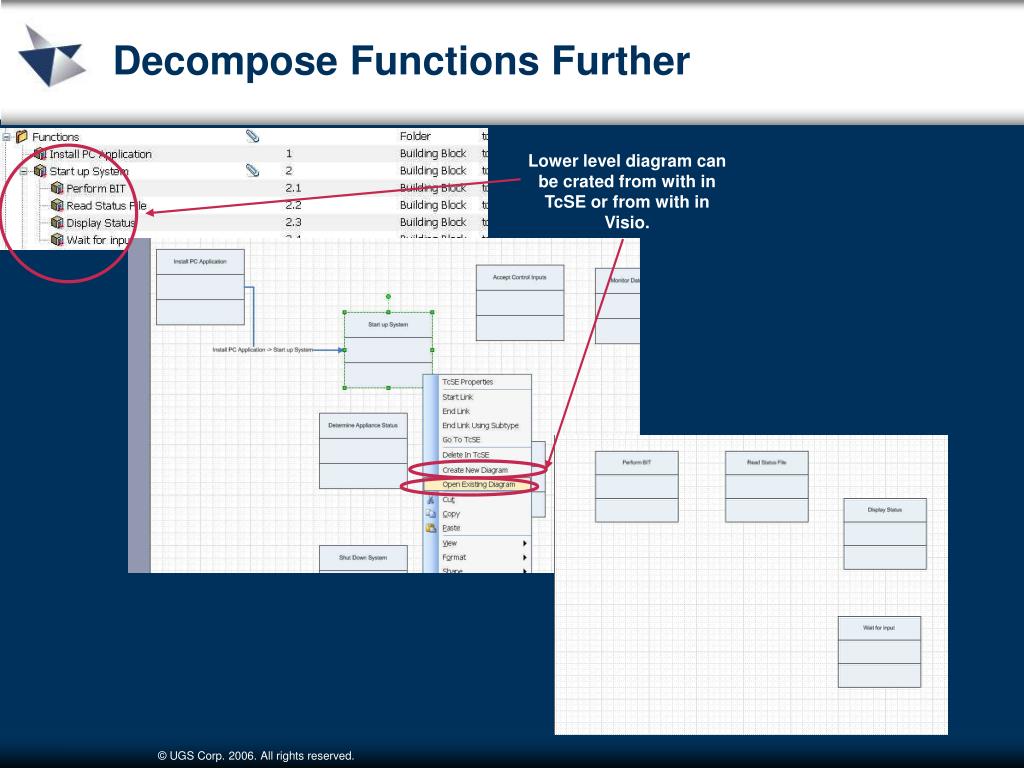Choose Open Existing Diagram menu entry
The image size is (1024, 768).
coord(479,485)
